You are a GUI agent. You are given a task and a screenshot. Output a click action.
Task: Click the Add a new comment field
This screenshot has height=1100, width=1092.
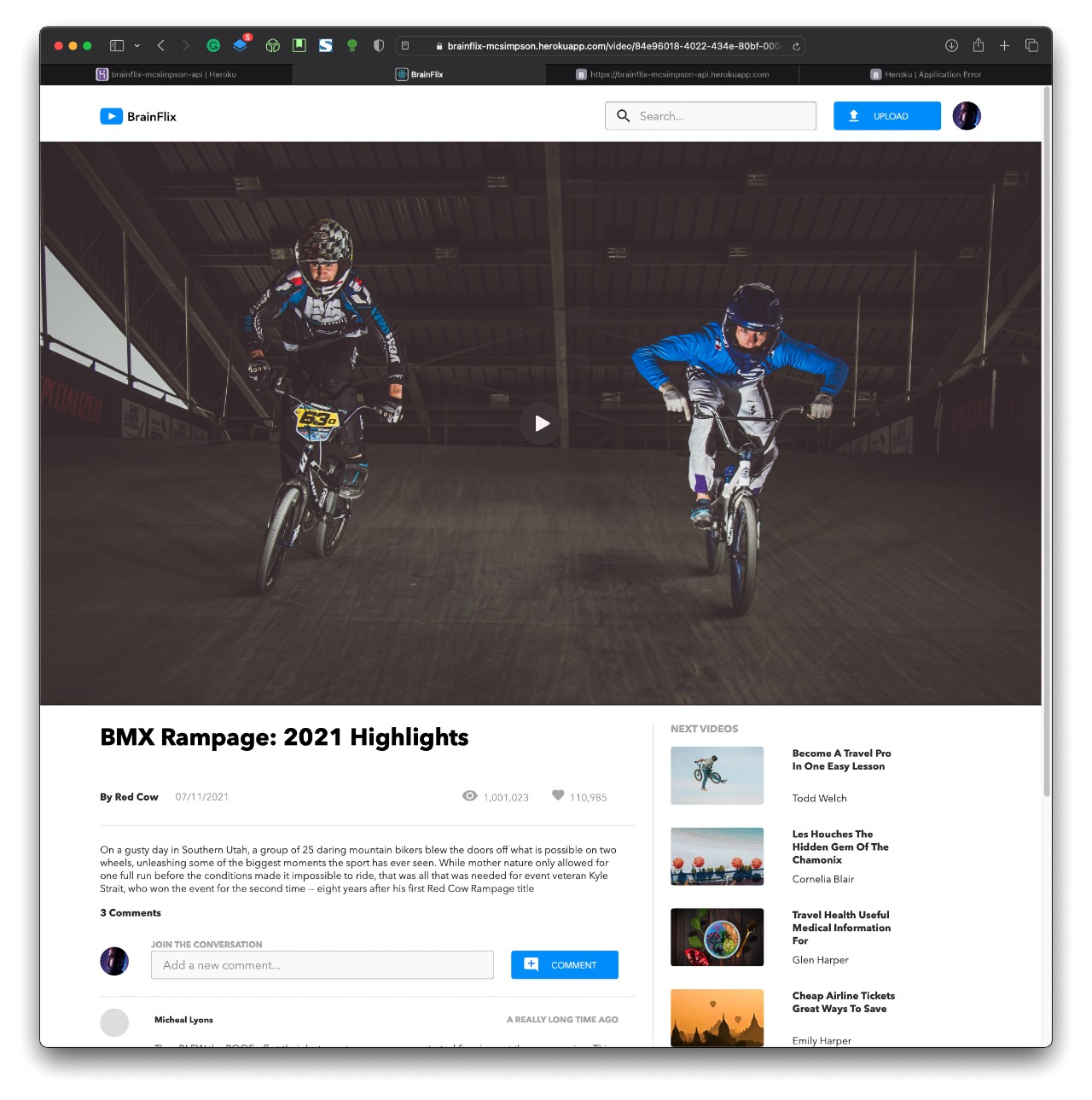click(x=322, y=964)
